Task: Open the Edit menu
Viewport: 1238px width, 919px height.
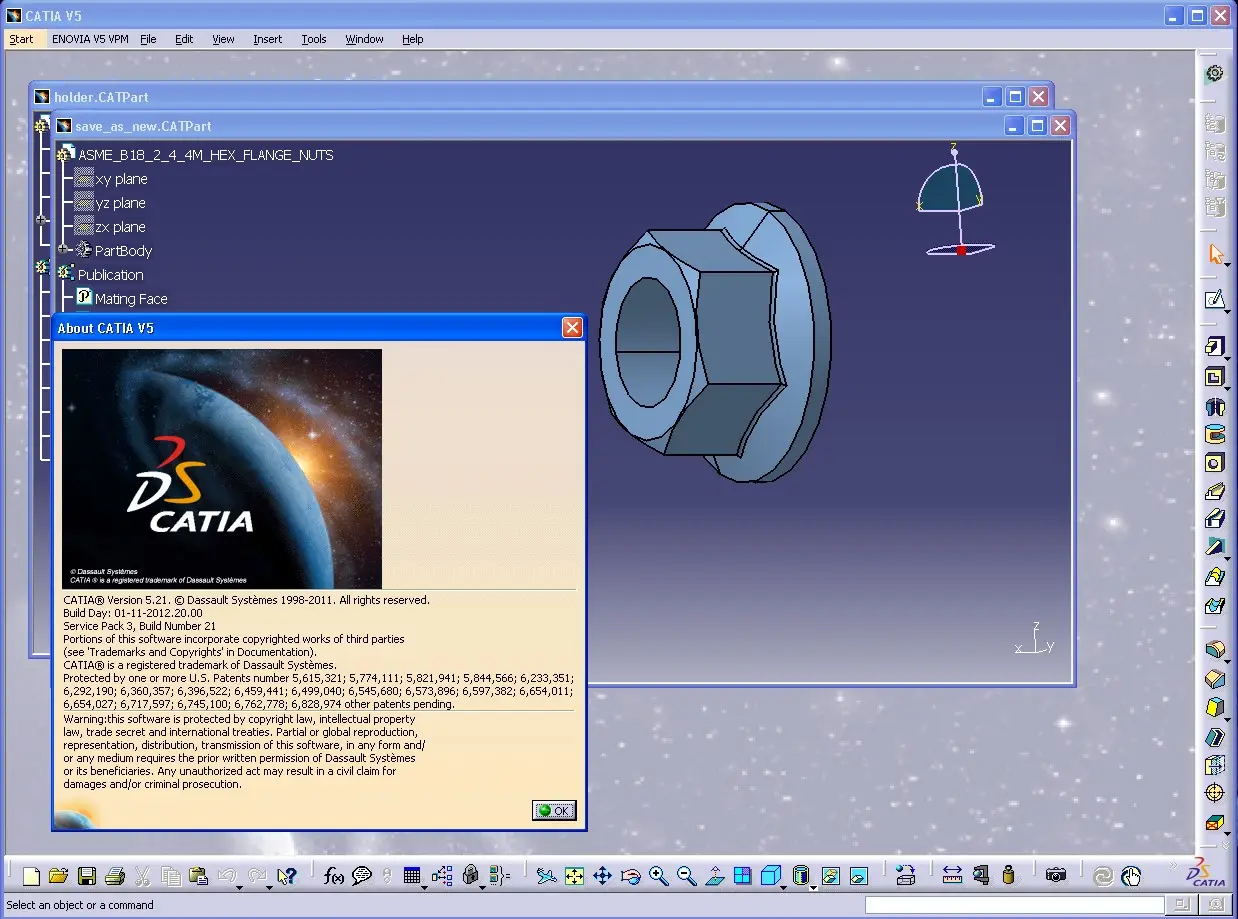Action: click(x=184, y=39)
